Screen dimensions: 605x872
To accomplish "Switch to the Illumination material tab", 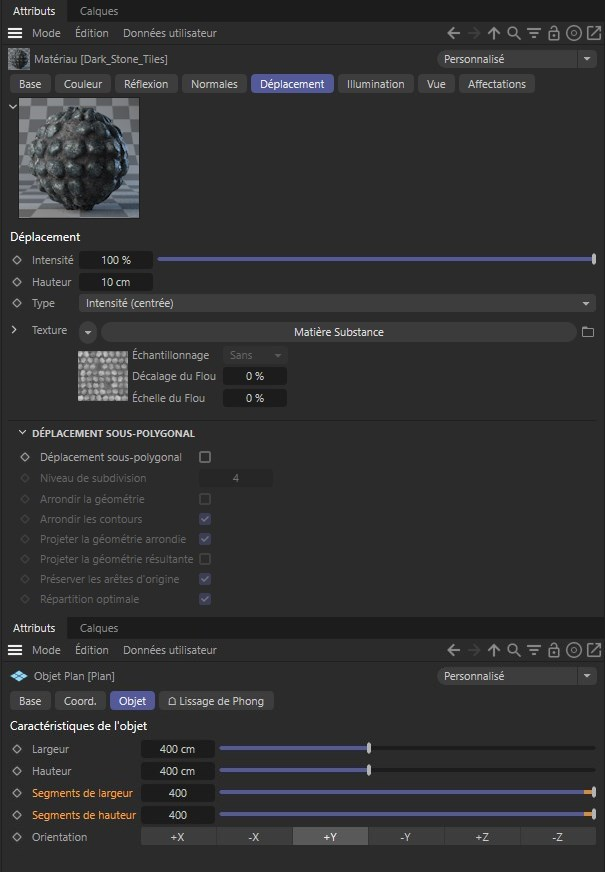I will 375,84.
